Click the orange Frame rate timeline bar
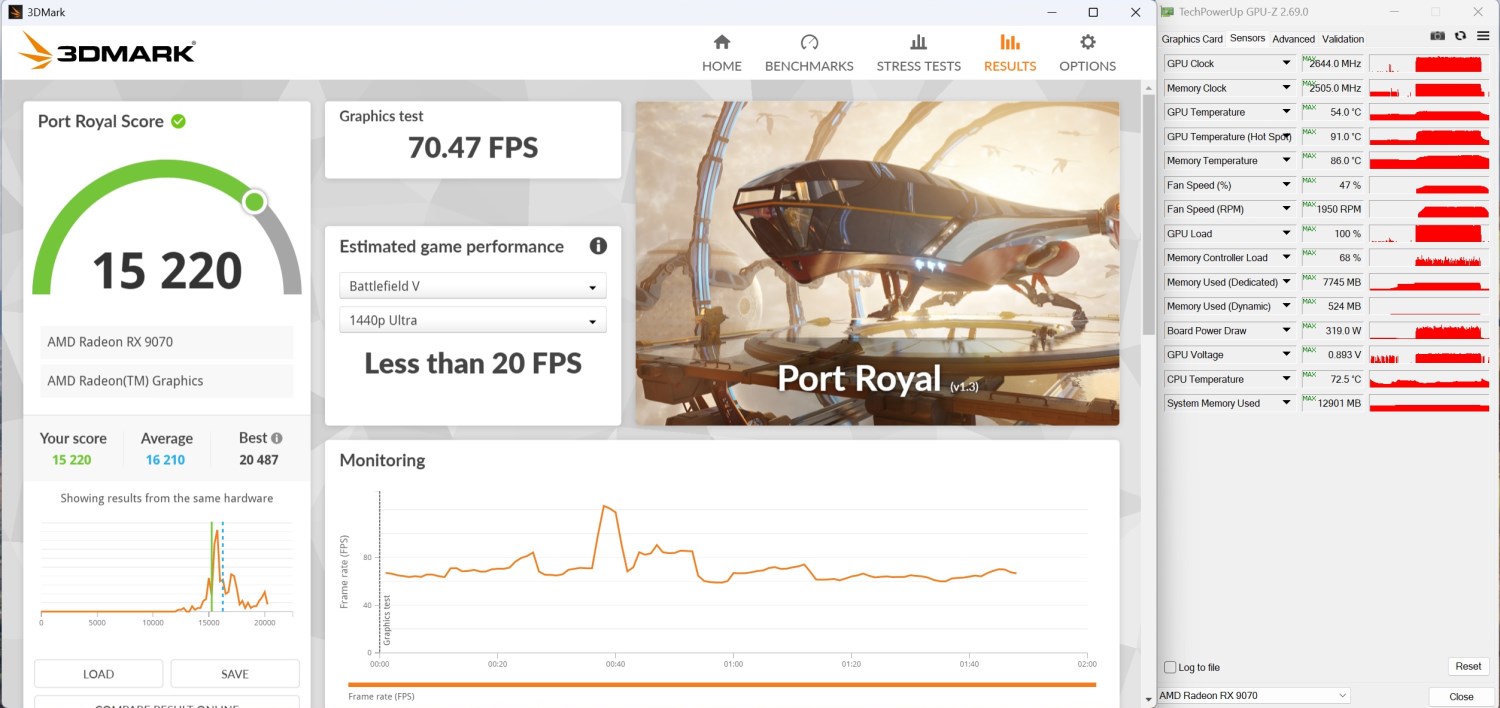 click(722, 684)
